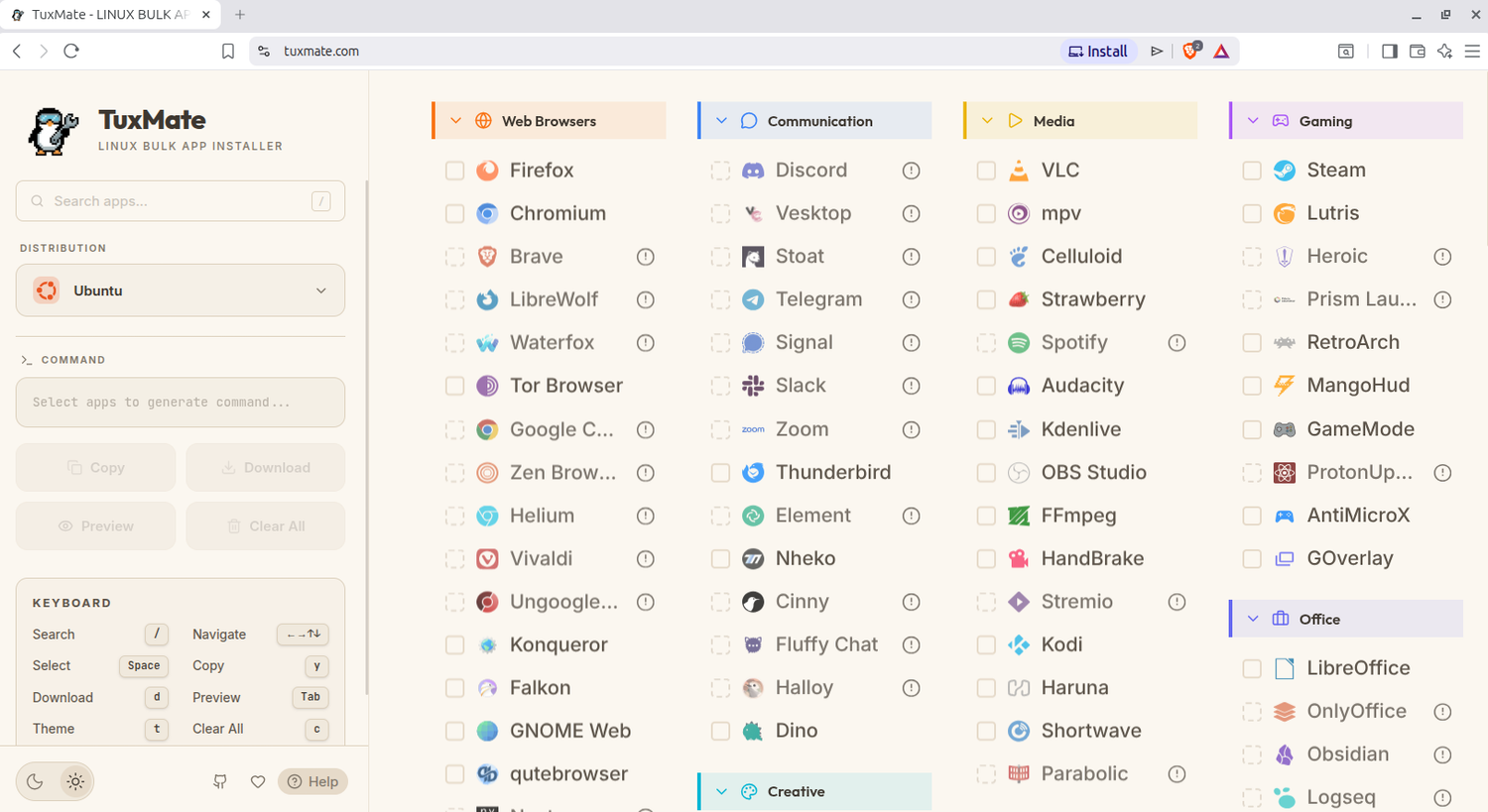
Task: Click the heart icon in sidebar footer
Action: (x=258, y=781)
